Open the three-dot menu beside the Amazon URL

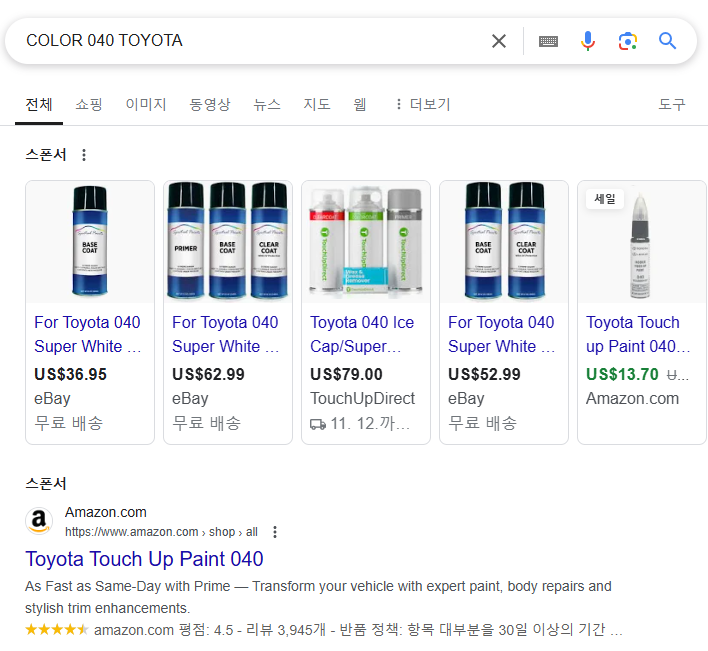click(x=275, y=532)
